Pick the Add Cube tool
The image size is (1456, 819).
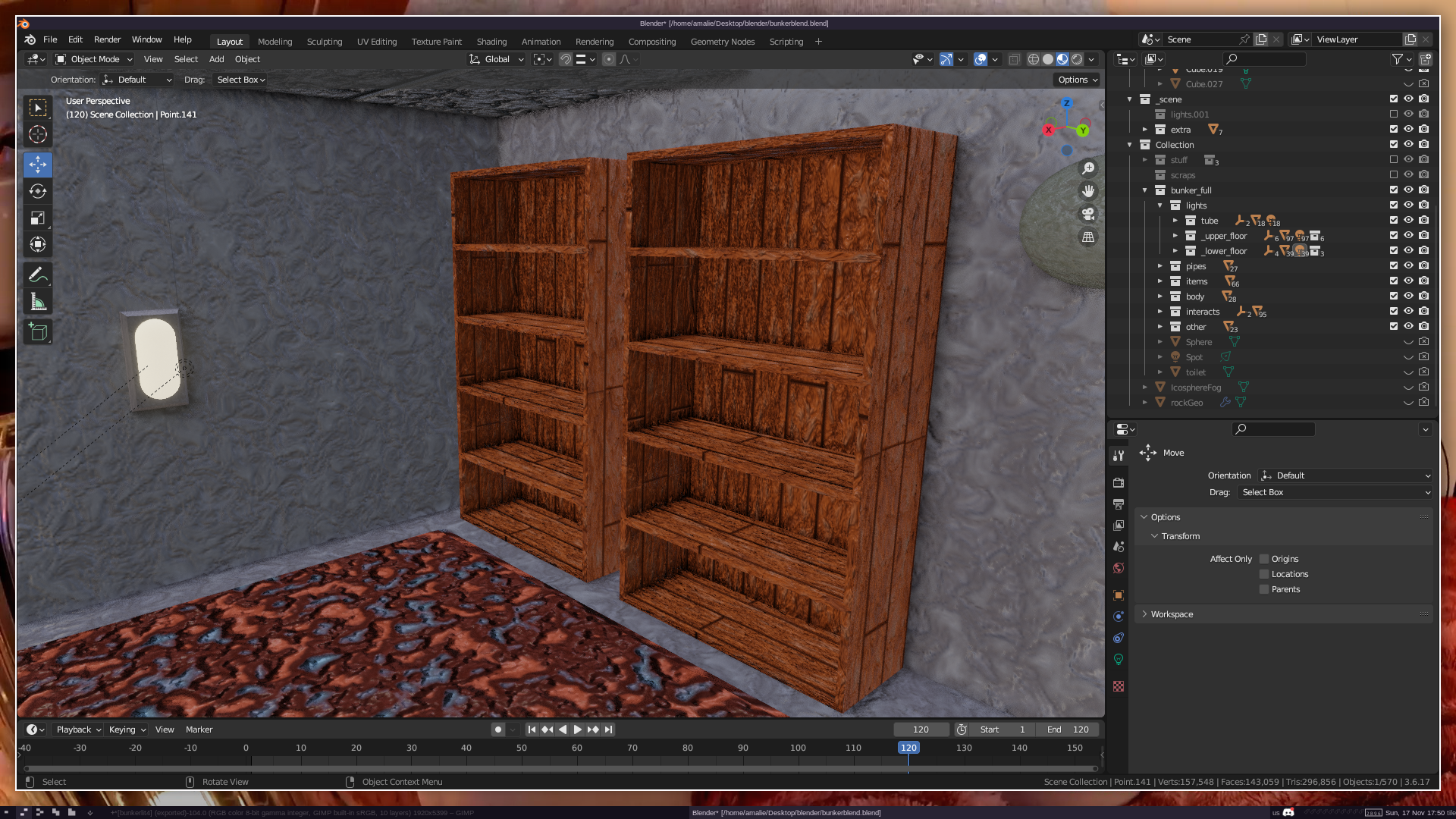click(38, 331)
